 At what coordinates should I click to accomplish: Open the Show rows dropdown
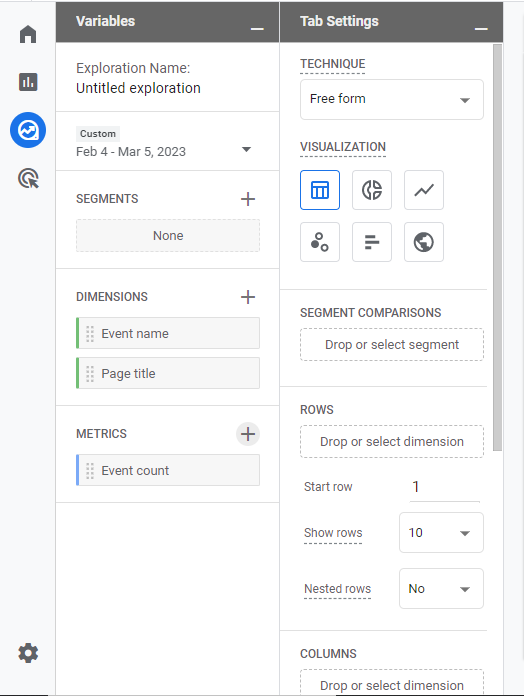[x=441, y=533]
